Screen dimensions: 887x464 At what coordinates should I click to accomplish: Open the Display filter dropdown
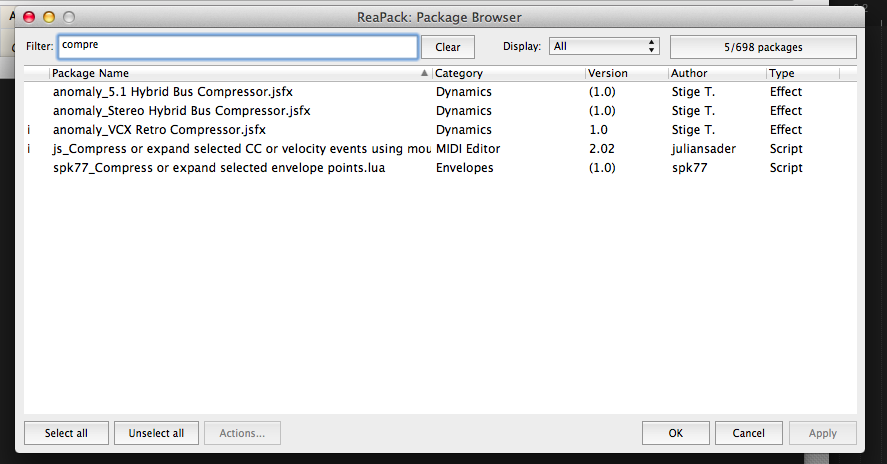click(x=604, y=46)
